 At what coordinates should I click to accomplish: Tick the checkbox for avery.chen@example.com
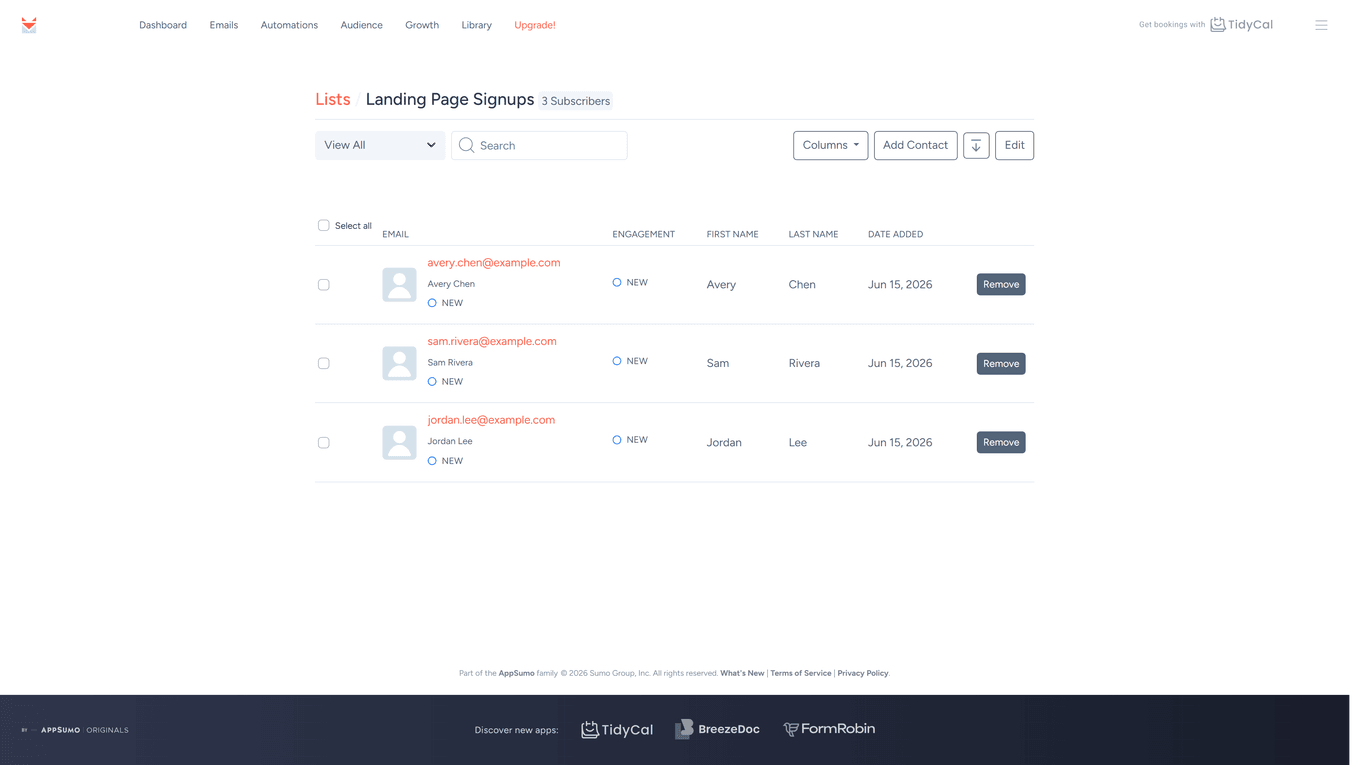324,285
